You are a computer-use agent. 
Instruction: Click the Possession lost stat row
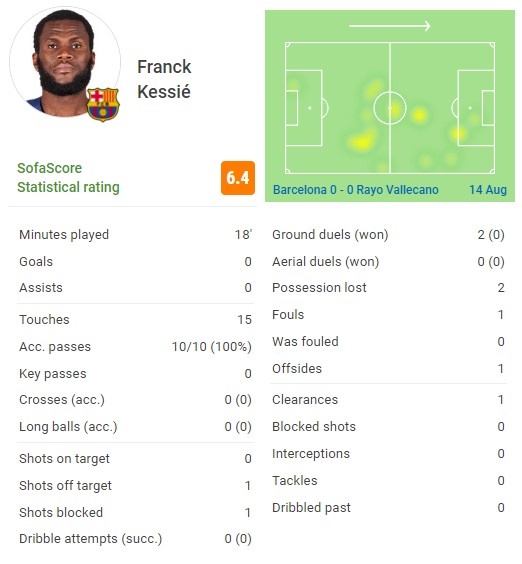[x=388, y=288]
